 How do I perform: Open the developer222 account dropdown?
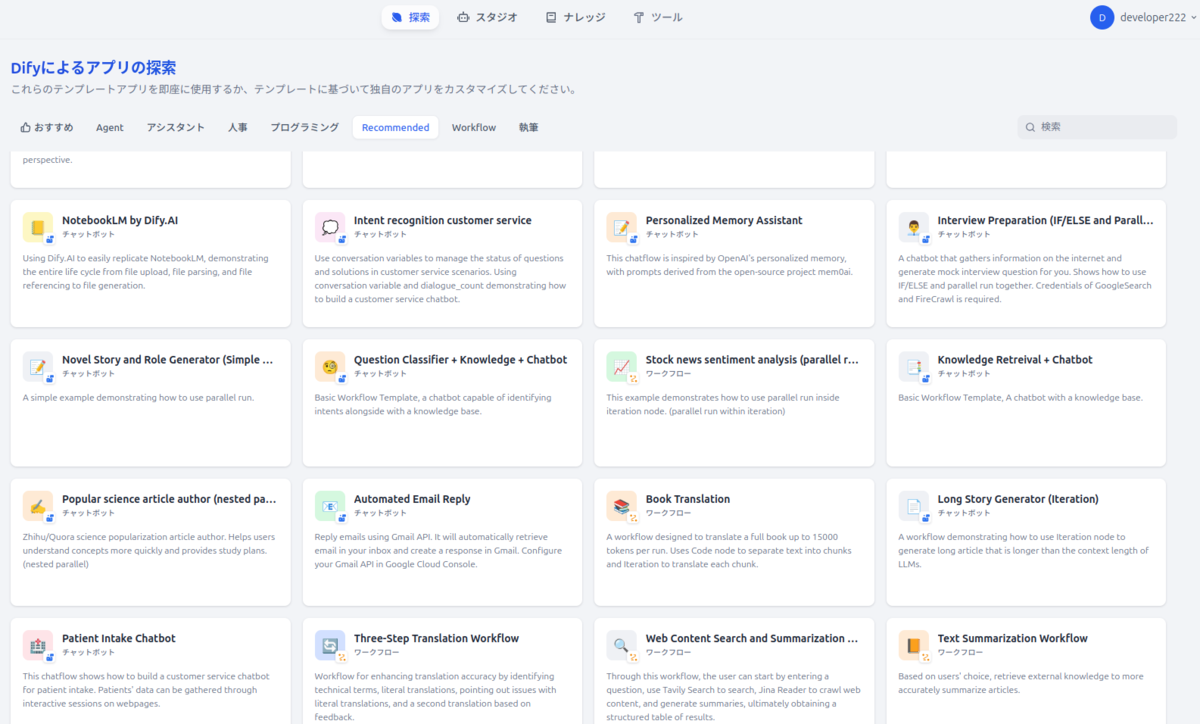tap(1143, 17)
